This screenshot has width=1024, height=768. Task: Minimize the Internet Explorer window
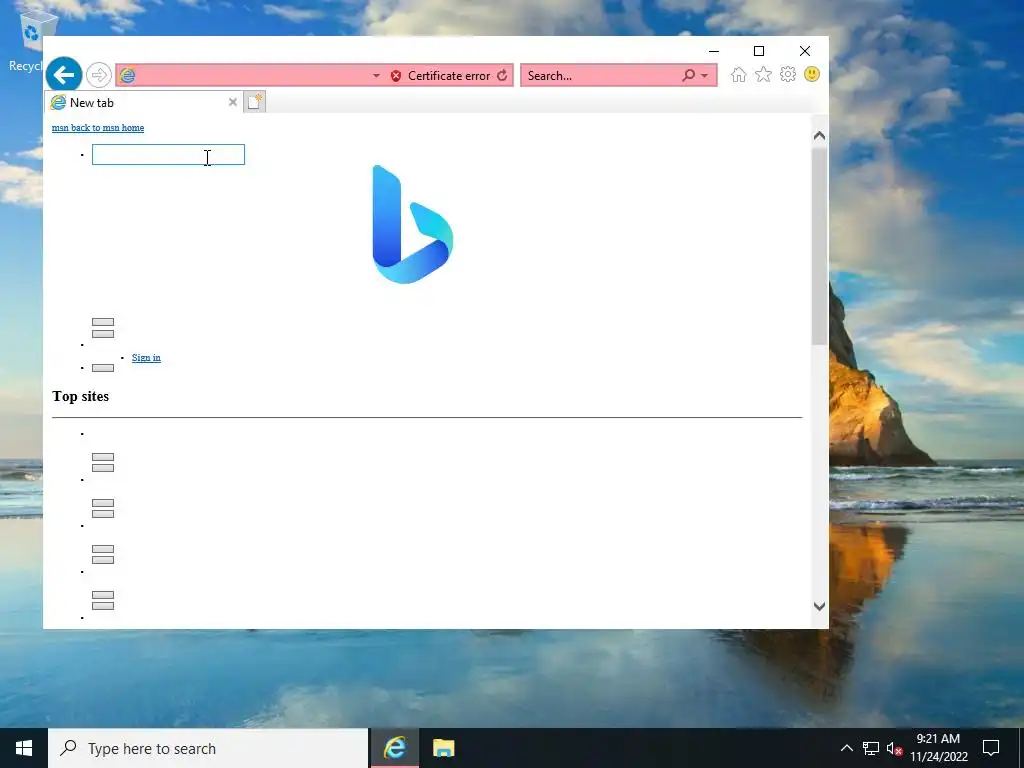pyautogui.click(x=714, y=51)
